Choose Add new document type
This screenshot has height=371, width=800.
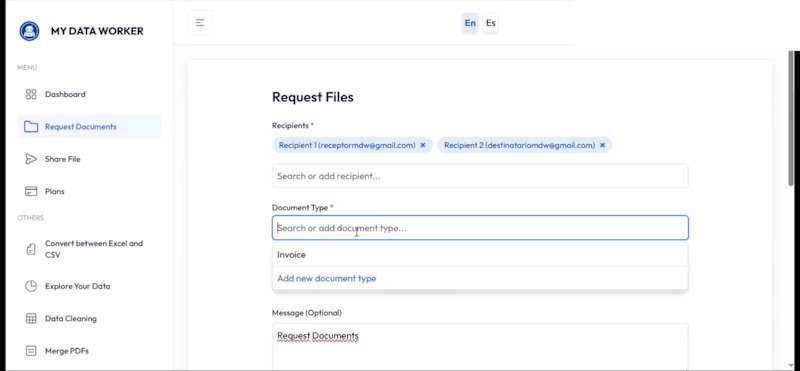(x=480, y=279)
